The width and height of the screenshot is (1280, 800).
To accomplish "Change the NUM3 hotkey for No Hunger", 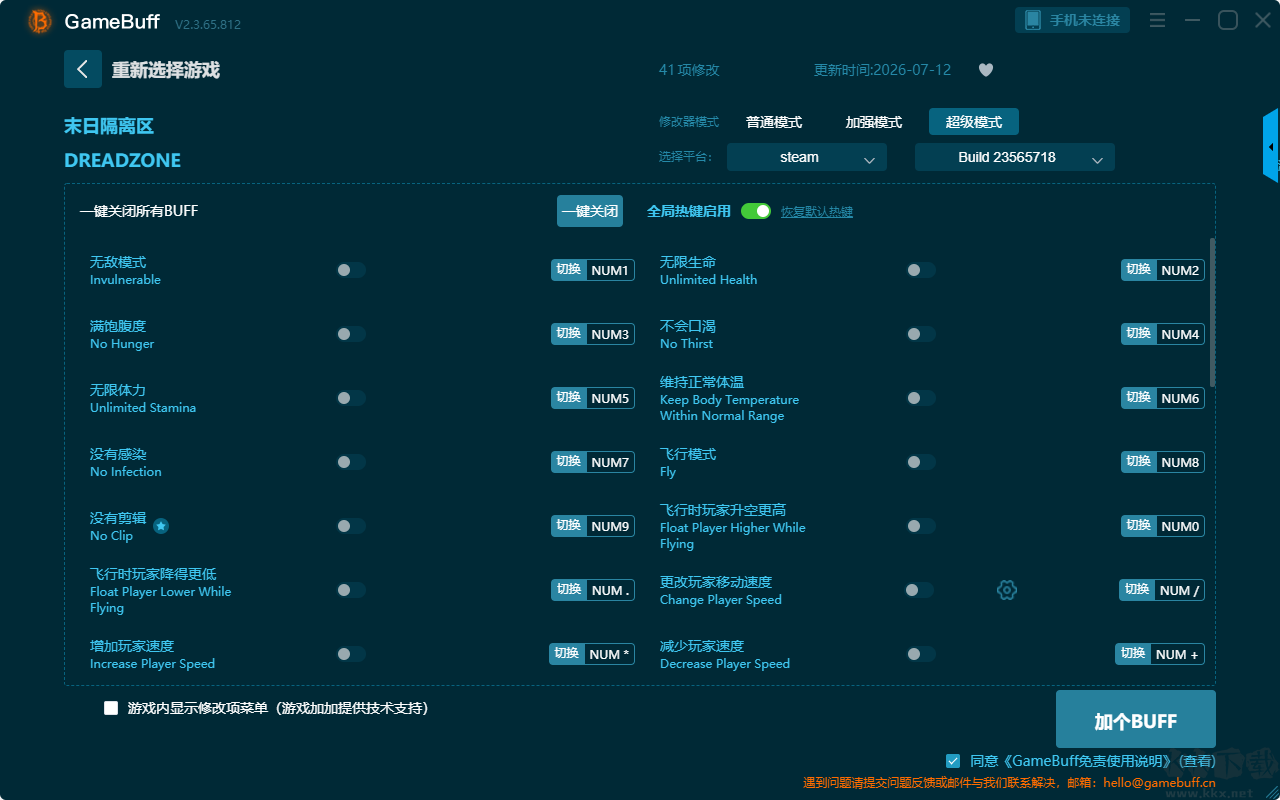I will [593, 334].
